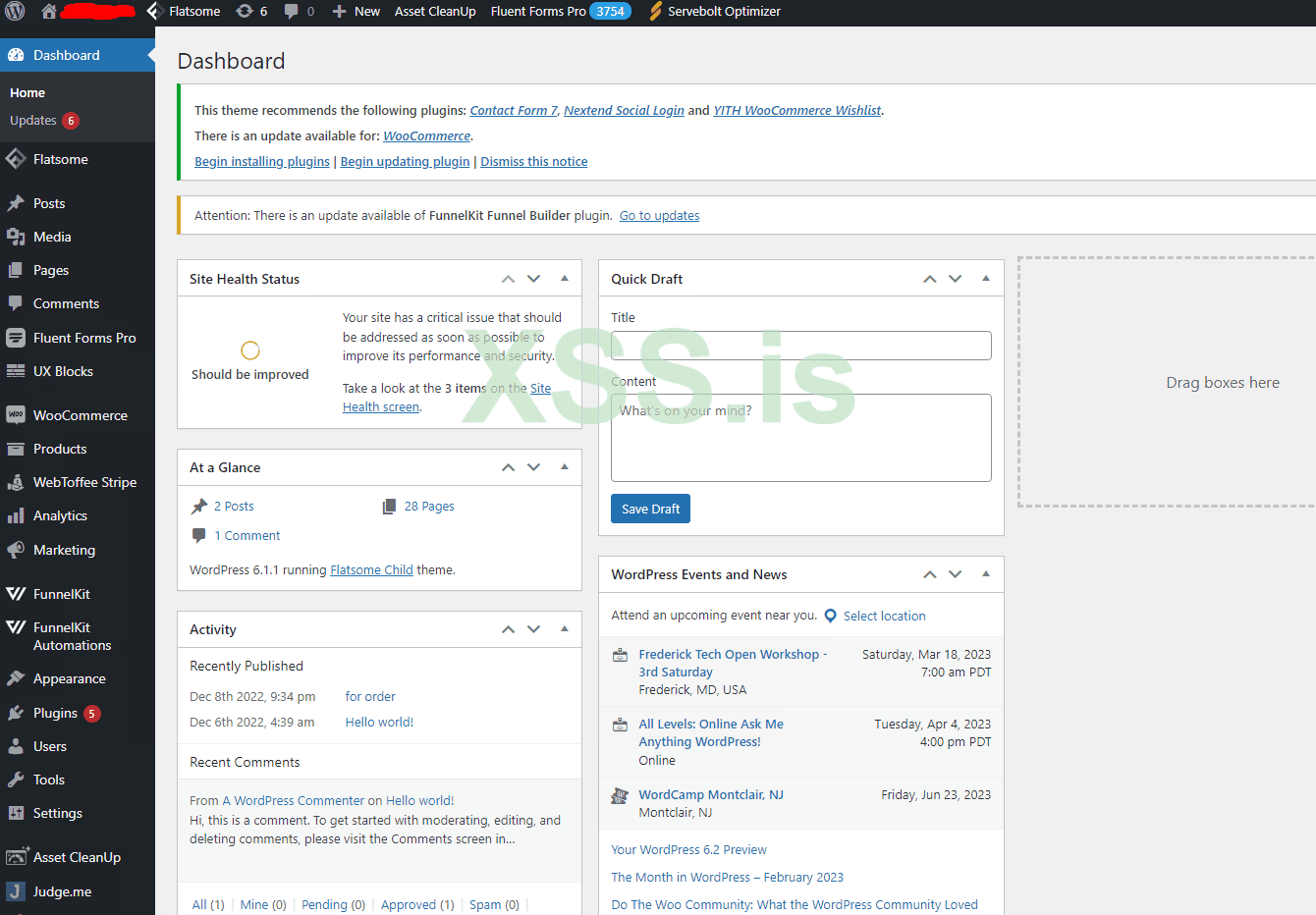This screenshot has width=1316, height=915.
Task: Open Servebolt Optimizer from admin bar
Action: tap(715, 12)
